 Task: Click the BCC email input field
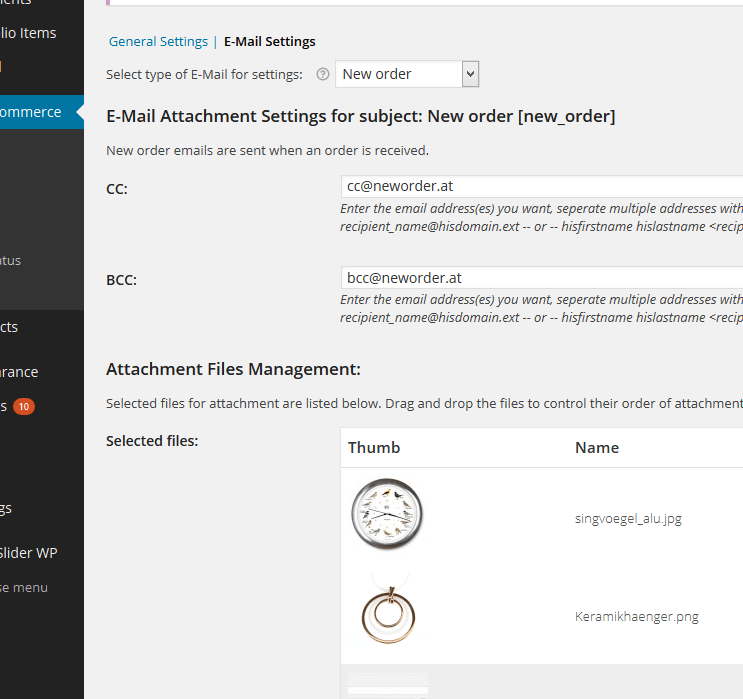point(542,278)
